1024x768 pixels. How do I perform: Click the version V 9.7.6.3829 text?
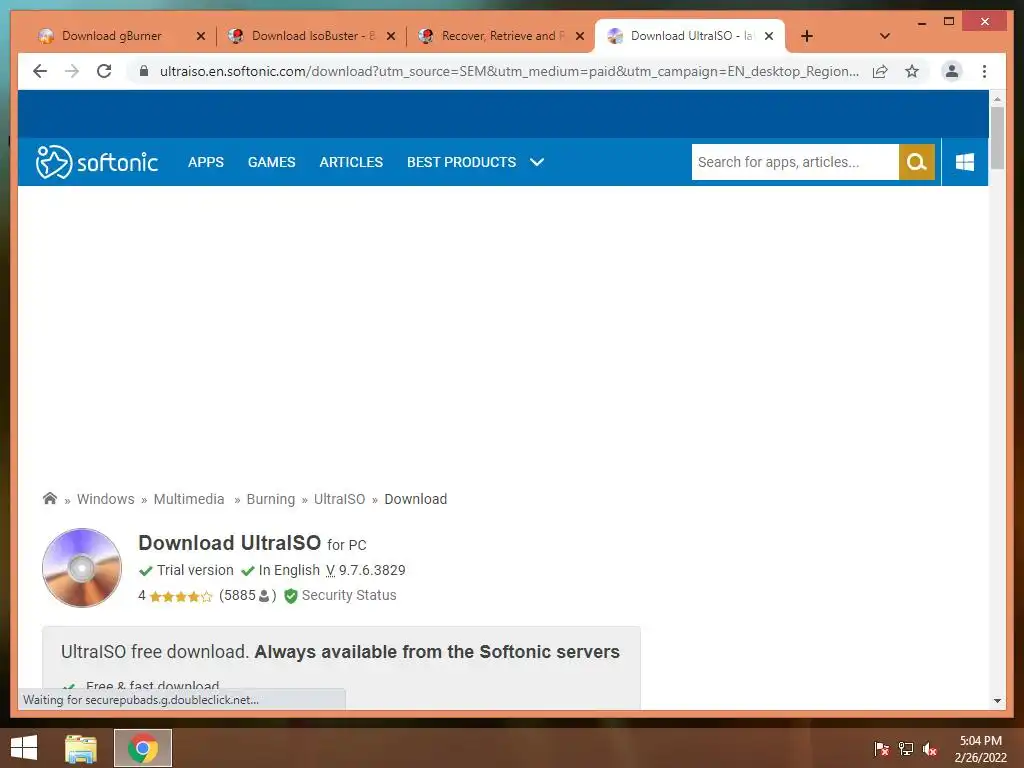tap(366, 570)
